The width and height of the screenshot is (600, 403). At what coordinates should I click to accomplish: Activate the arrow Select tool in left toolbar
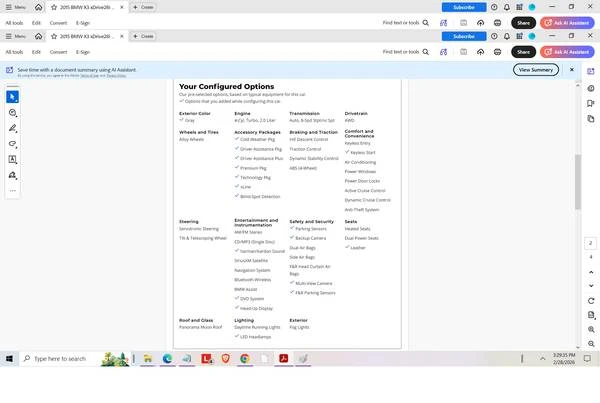(12, 97)
